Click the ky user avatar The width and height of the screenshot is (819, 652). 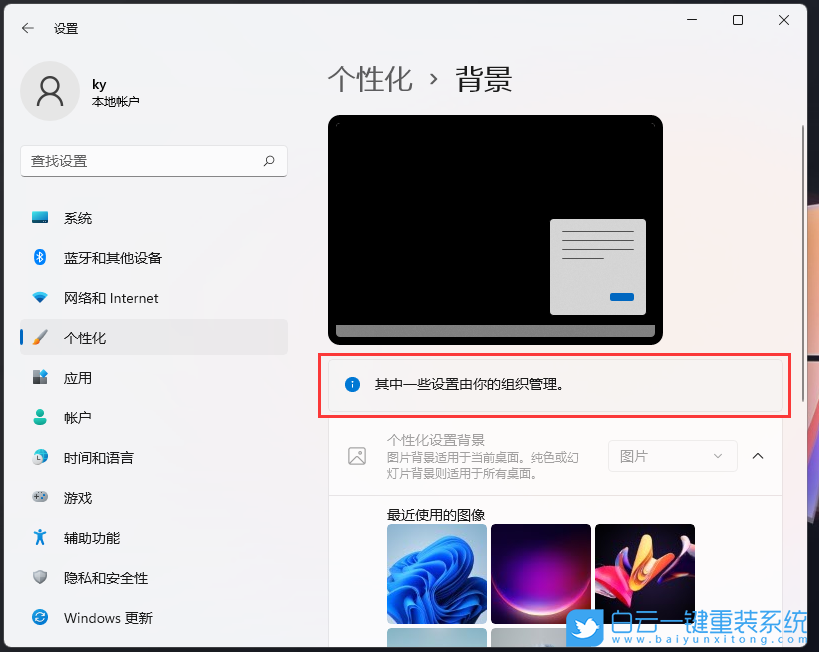50,90
